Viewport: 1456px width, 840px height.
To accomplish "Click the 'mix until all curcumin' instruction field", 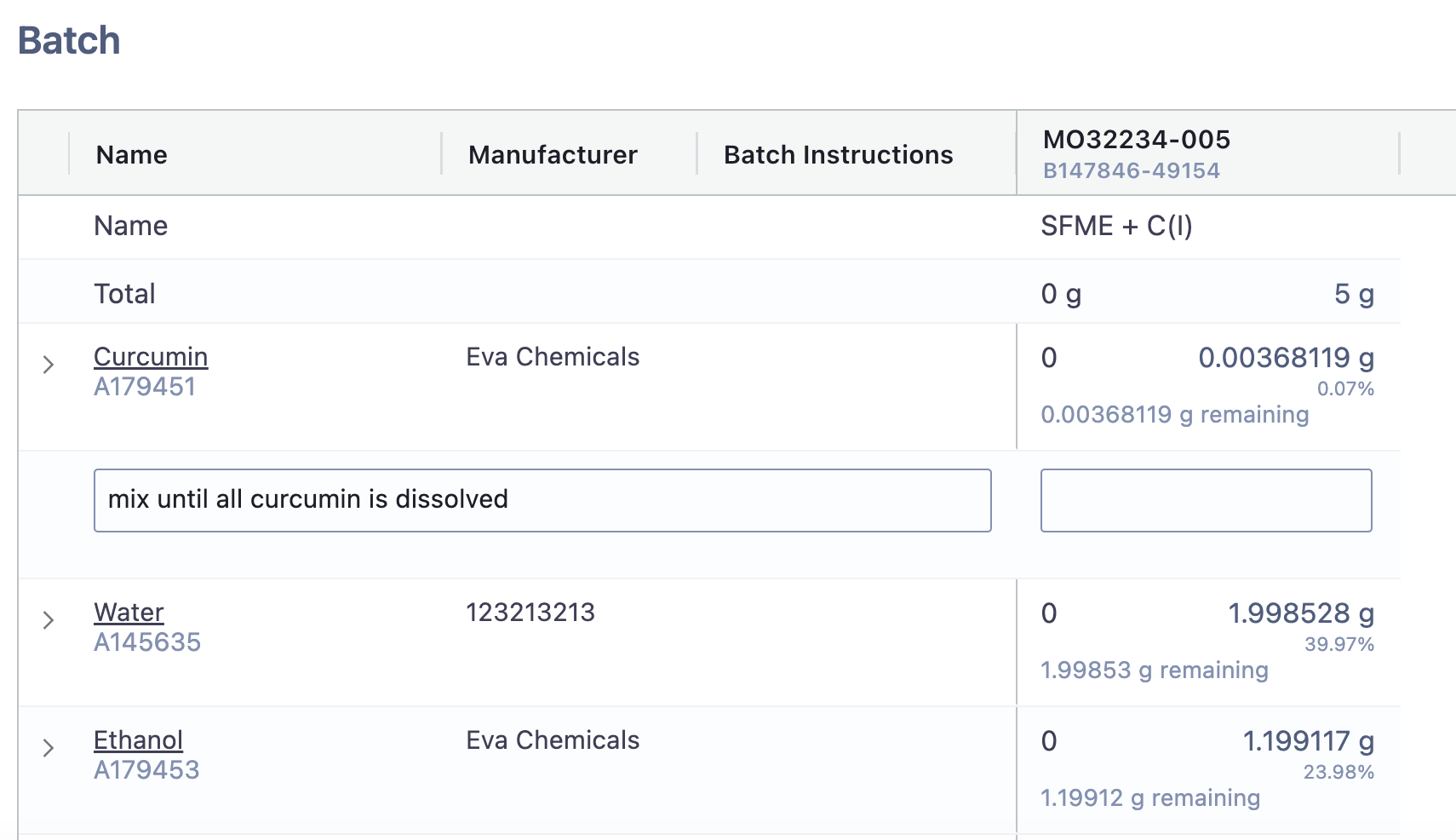I will pyautogui.click(x=542, y=500).
